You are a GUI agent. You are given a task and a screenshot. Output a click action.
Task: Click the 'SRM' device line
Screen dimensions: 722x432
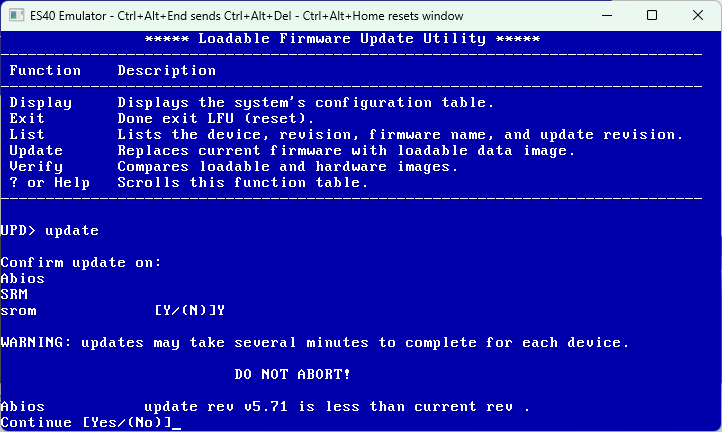pos(14,294)
